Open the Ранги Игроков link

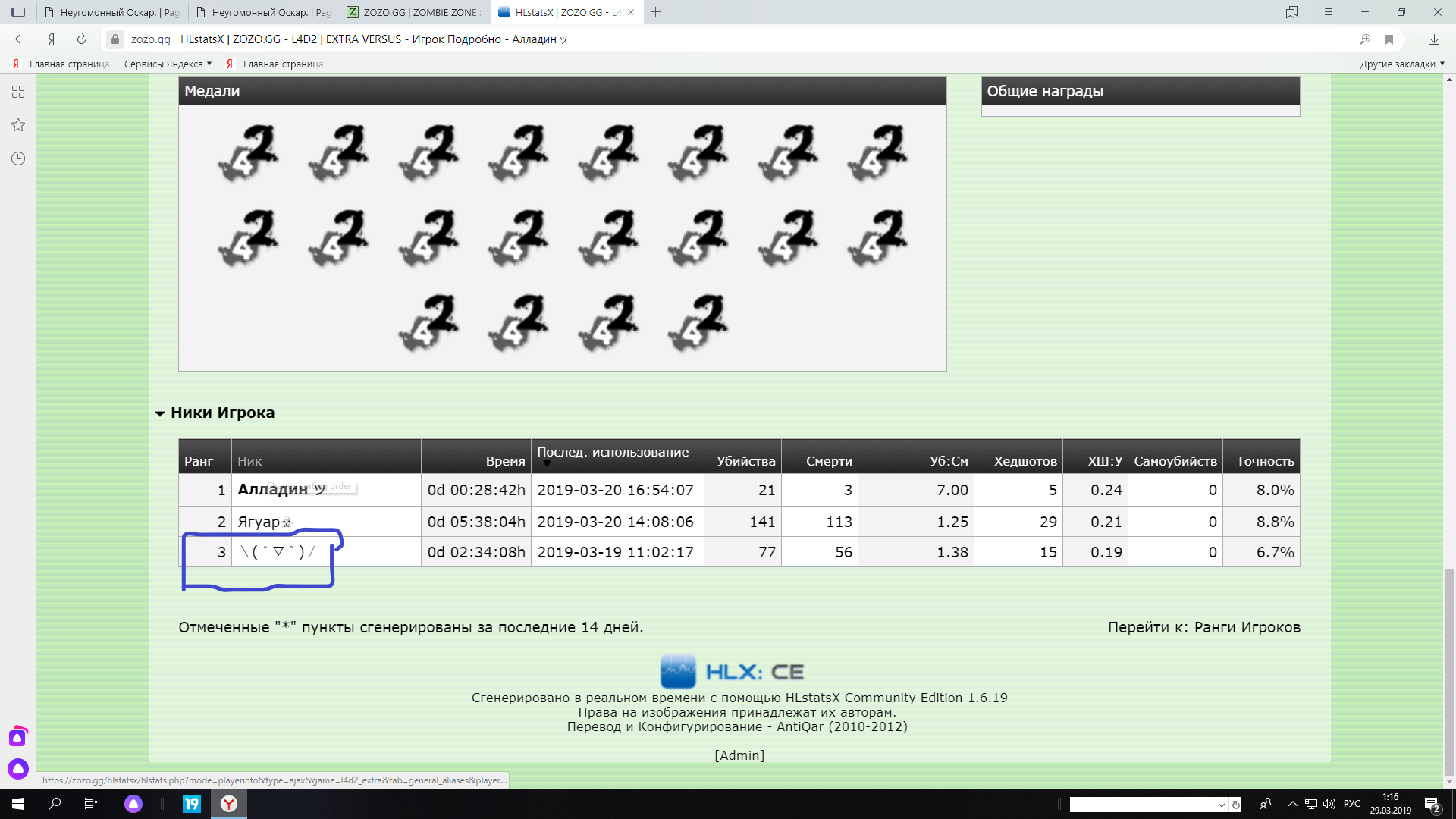click(x=1247, y=627)
